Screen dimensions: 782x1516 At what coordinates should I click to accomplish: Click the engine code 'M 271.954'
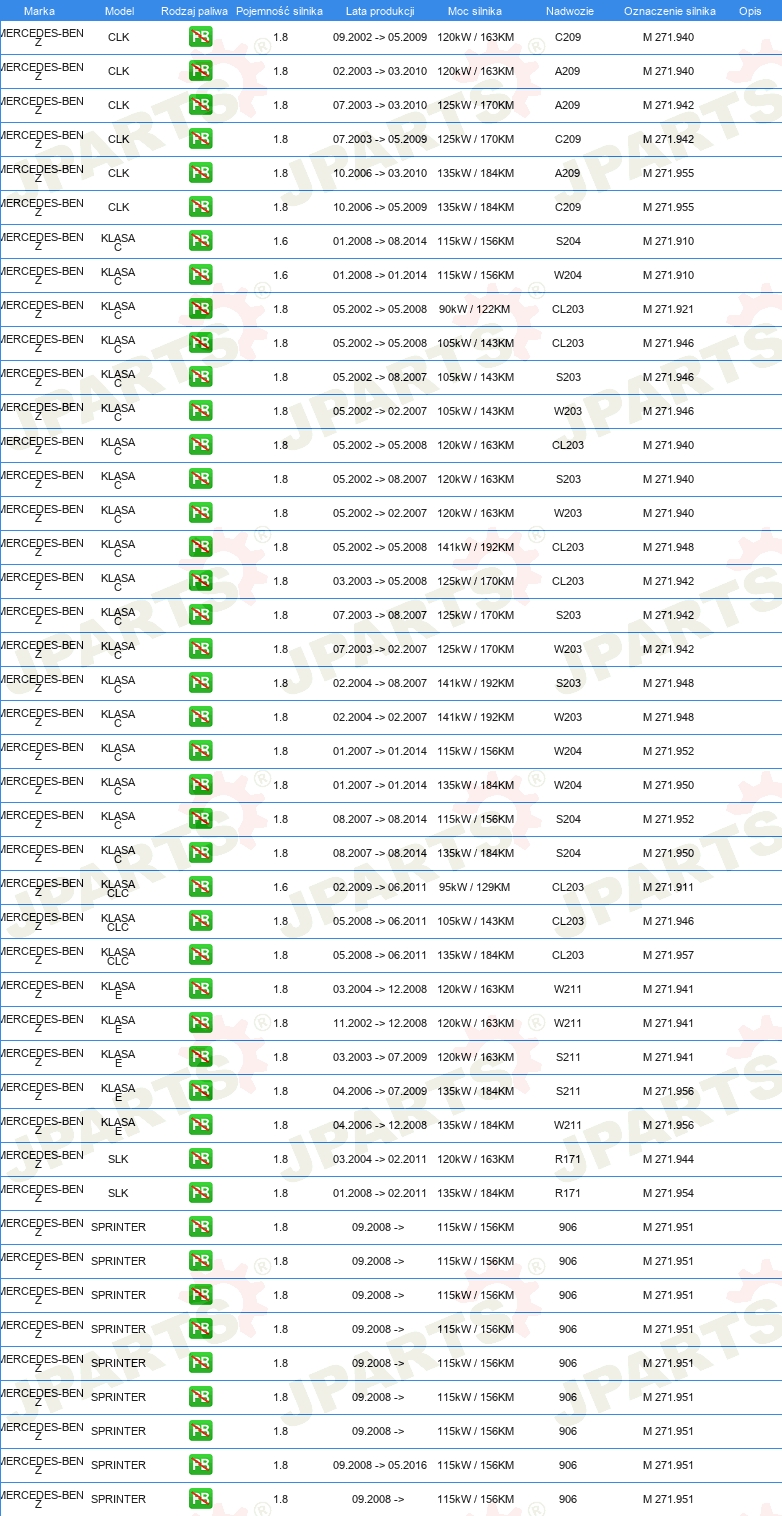point(668,1194)
